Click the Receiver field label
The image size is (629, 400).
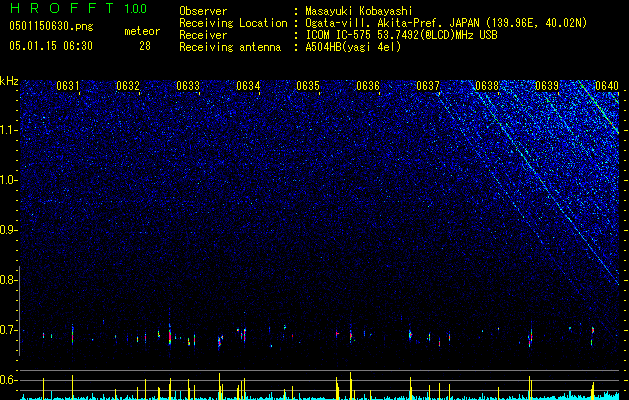(203, 35)
